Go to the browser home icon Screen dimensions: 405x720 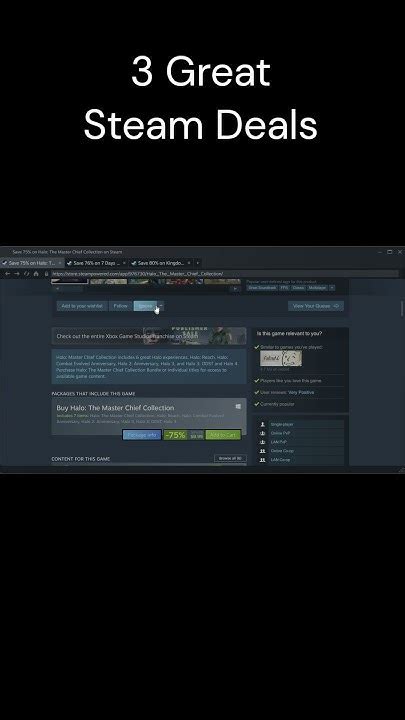pyautogui.click(x=36, y=274)
